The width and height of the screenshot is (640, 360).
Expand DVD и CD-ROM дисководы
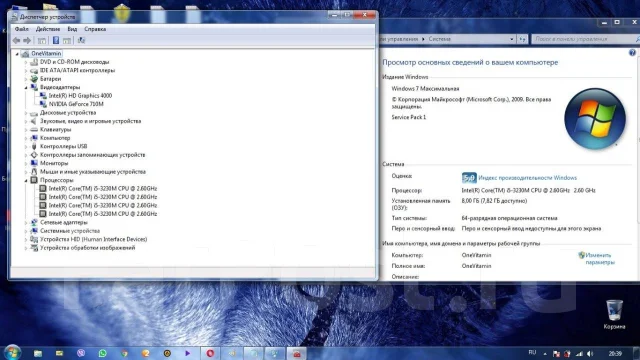pyautogui.click(x=26, y=62)
